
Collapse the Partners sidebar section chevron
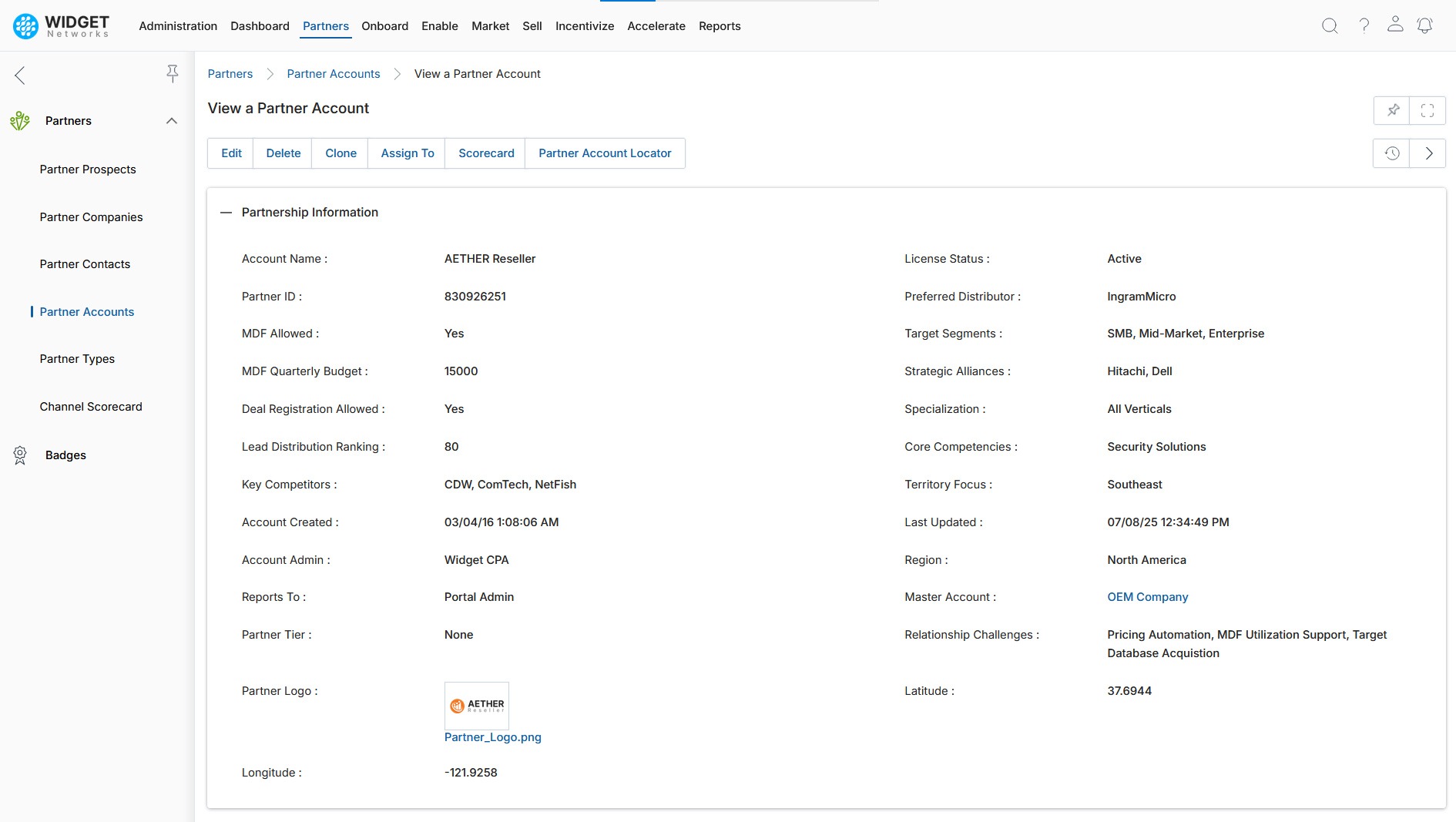[172, 121]
